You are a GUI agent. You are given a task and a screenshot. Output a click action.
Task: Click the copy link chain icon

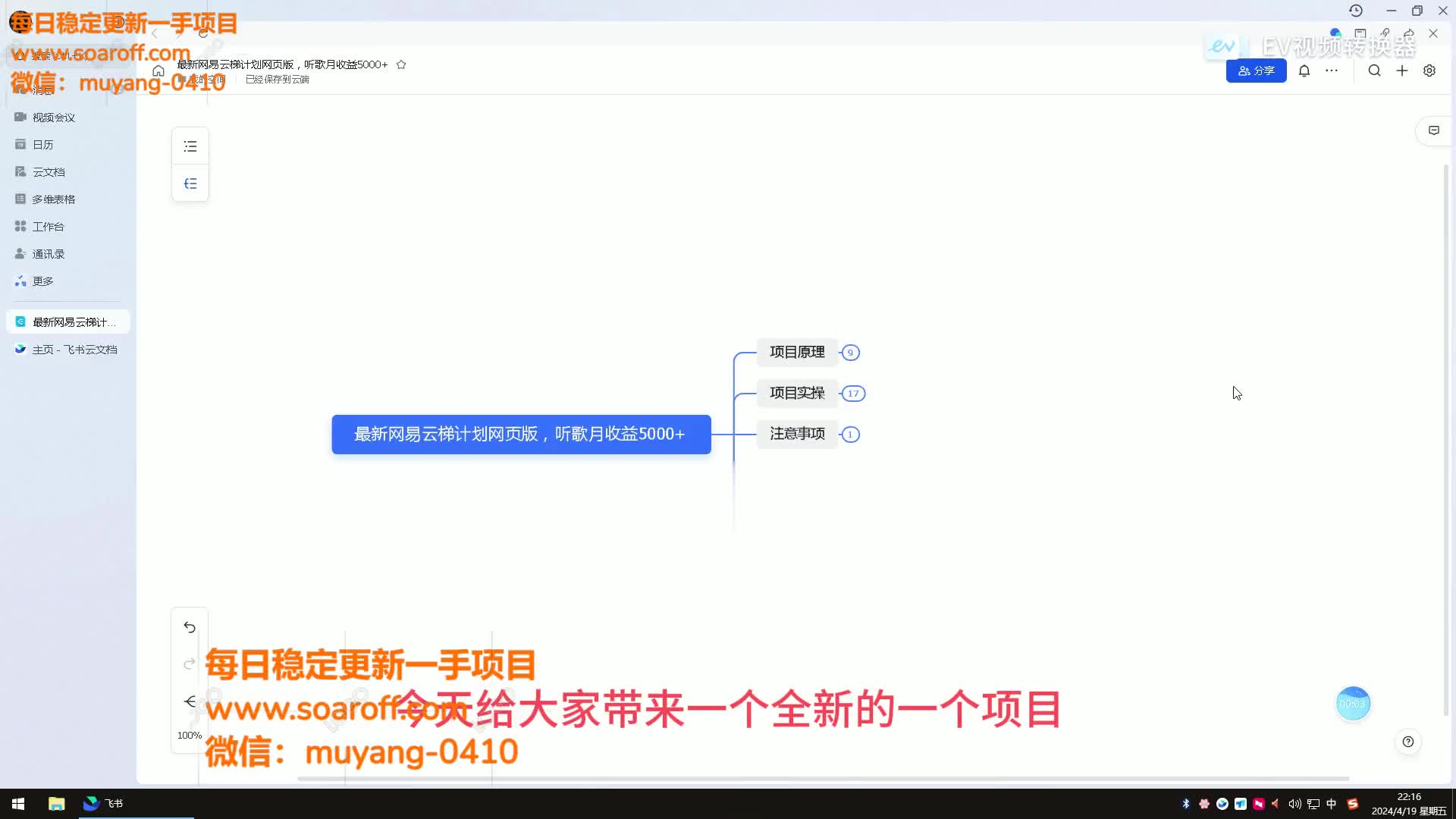[1385, 33]
